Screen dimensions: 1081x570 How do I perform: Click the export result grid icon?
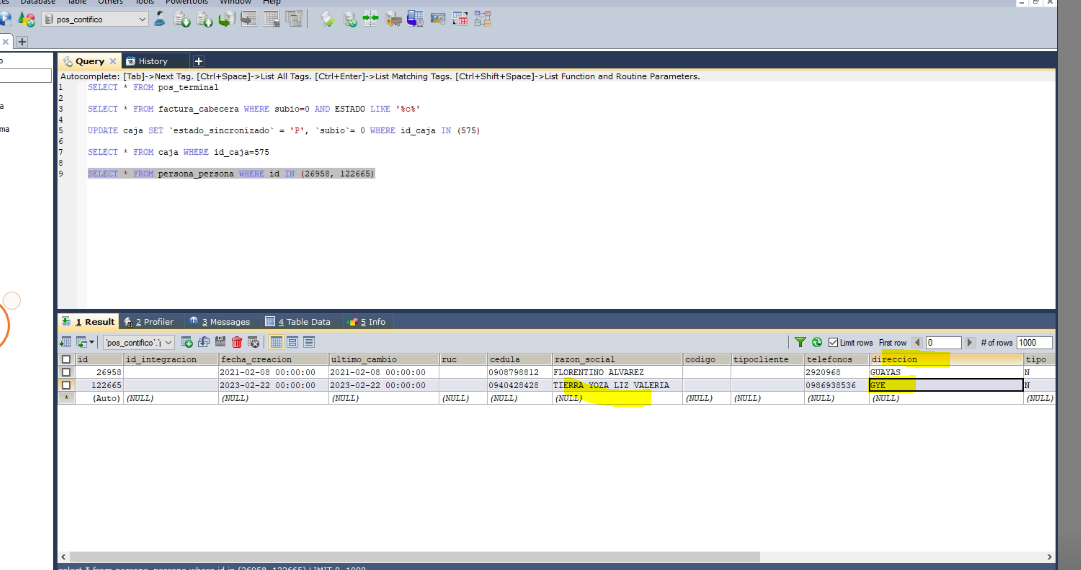click(65, 342)
